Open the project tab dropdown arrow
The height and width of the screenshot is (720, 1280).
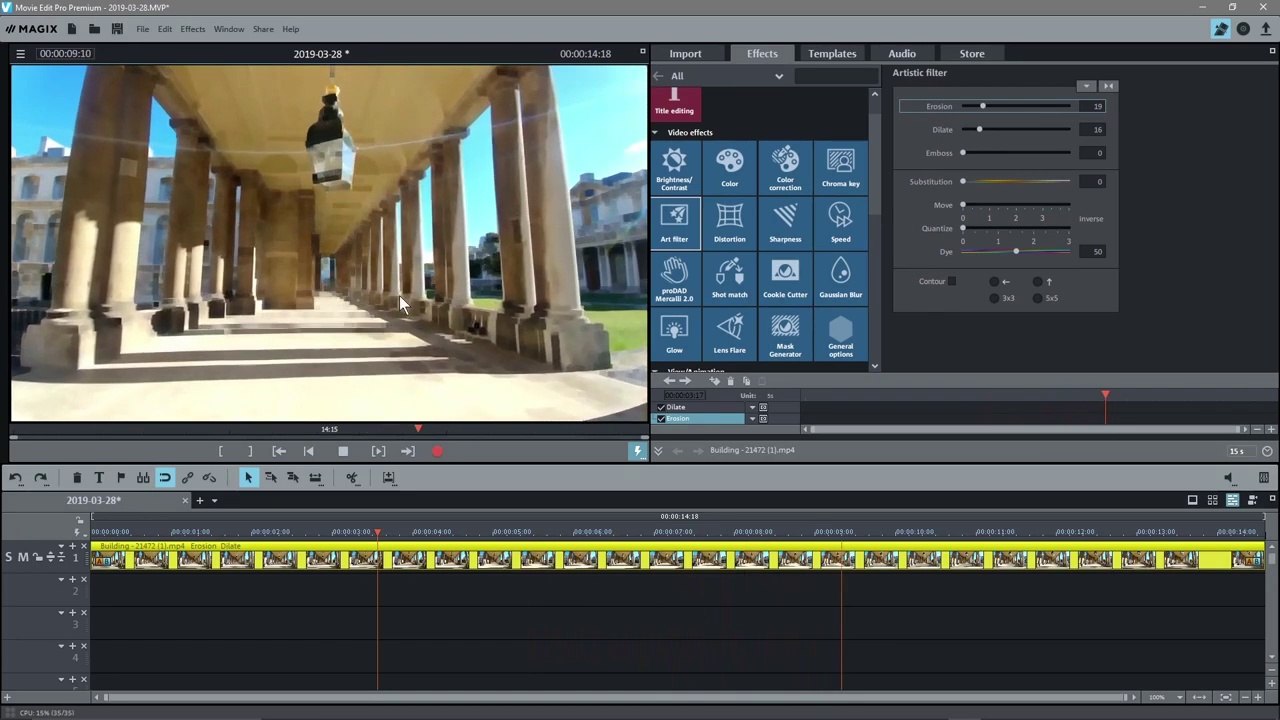(x=214, y=501)
